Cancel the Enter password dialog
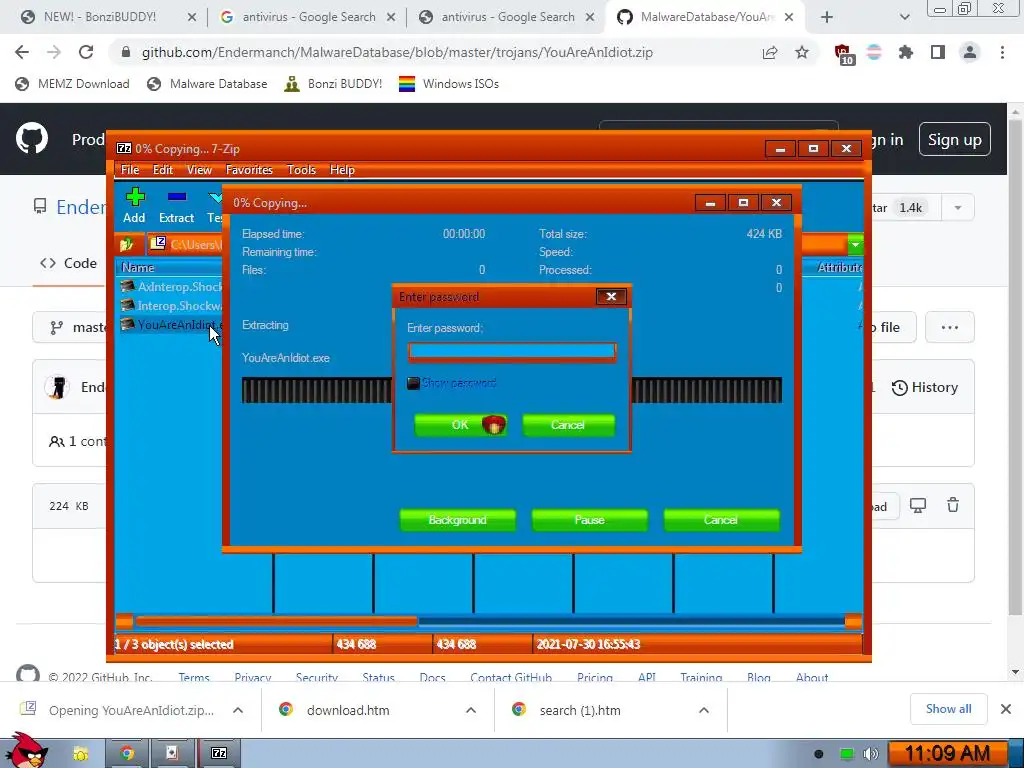This screenshot has width=1024, height=768. coord(568,424)
